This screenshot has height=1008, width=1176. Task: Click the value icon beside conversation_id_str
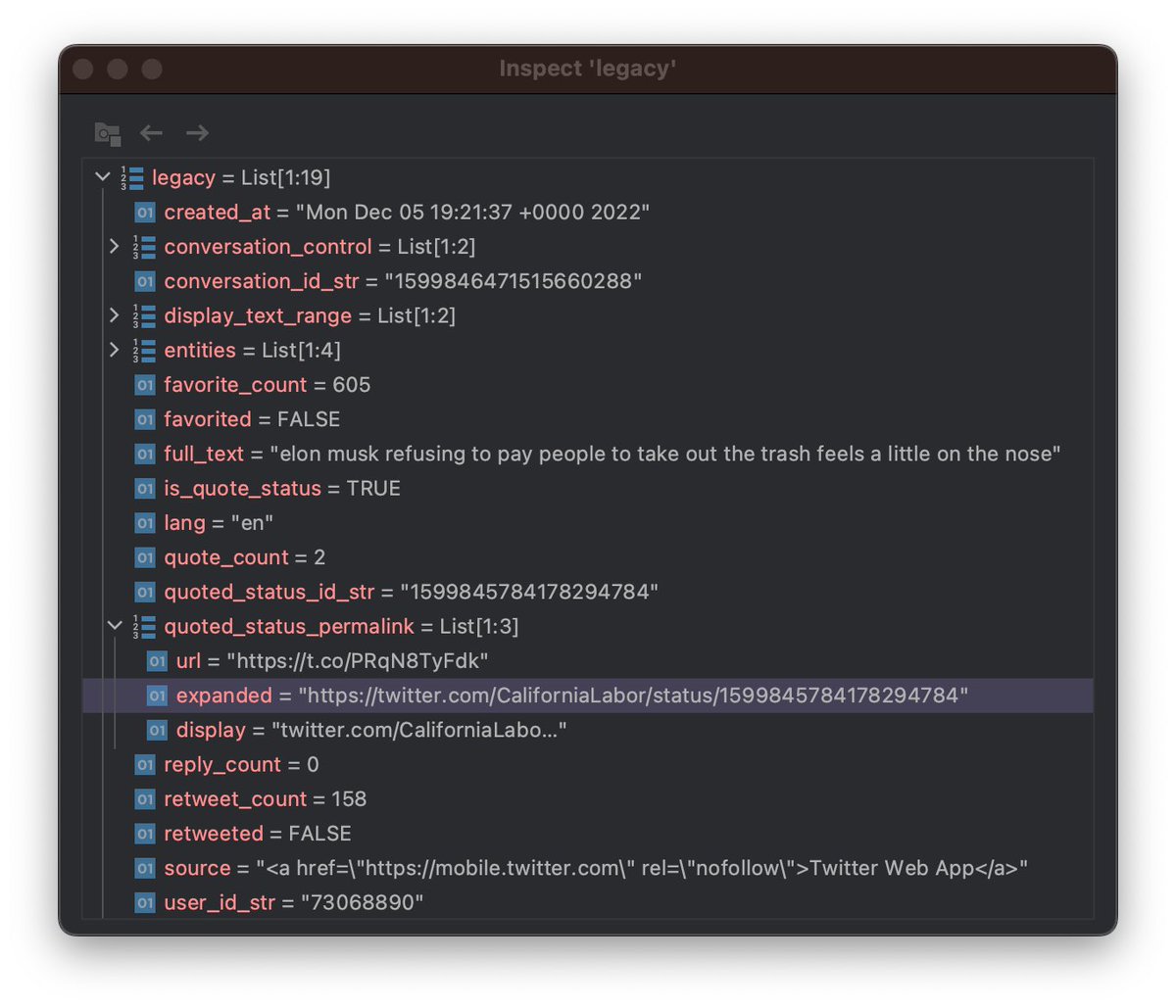click(145, 281)
